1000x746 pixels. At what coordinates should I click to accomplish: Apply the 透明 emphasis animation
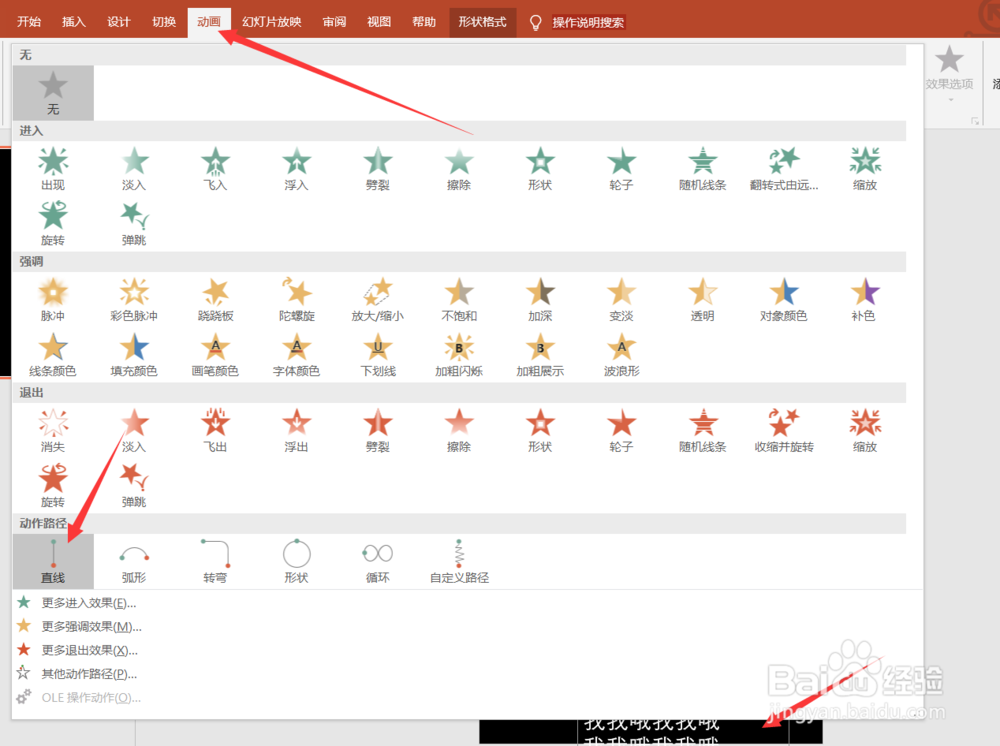[x=703, y=299]
